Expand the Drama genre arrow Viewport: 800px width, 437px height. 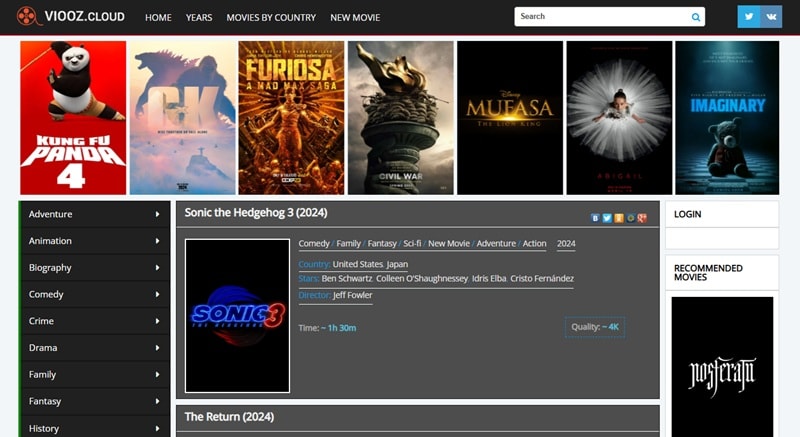tap(157, 348)
